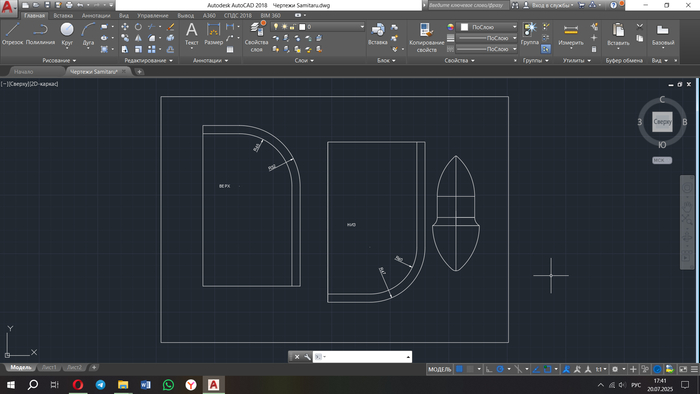The height and width of the screenshot is (394, 700).
Task: Click the Move tool icon
Action: click(125, 27)
